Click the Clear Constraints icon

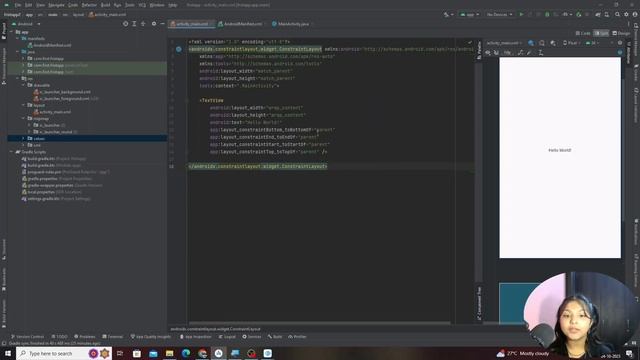(x=520, y=53)
